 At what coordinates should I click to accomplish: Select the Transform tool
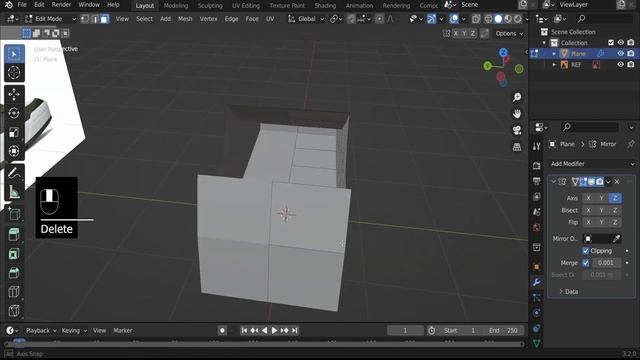pos(14,151)
